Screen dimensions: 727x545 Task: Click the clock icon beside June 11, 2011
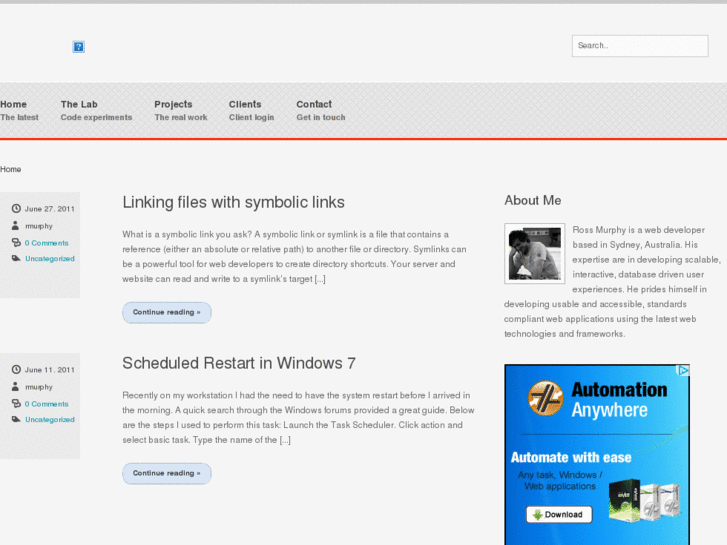pos(16,370)
